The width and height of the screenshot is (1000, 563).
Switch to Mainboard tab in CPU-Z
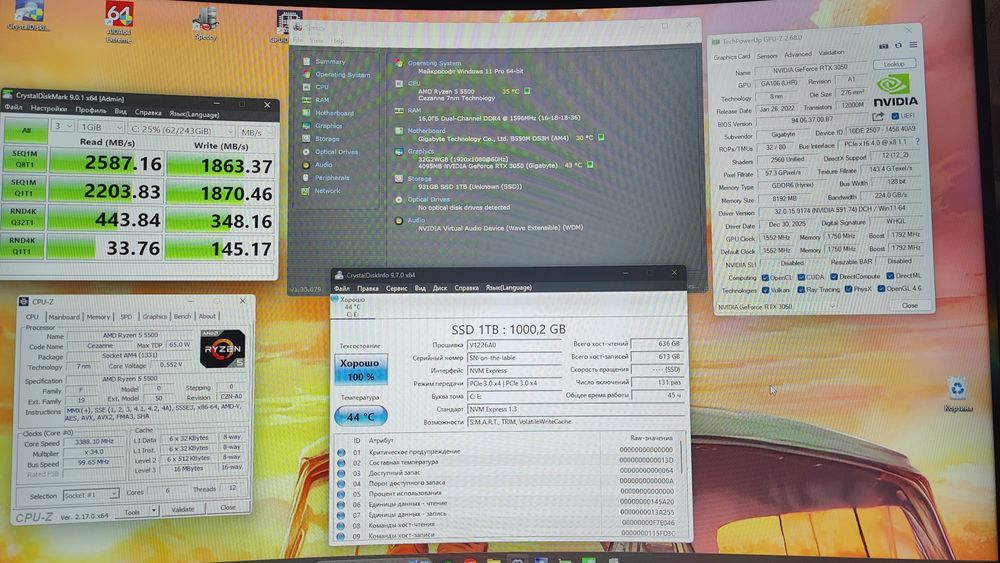pos(64,317)
